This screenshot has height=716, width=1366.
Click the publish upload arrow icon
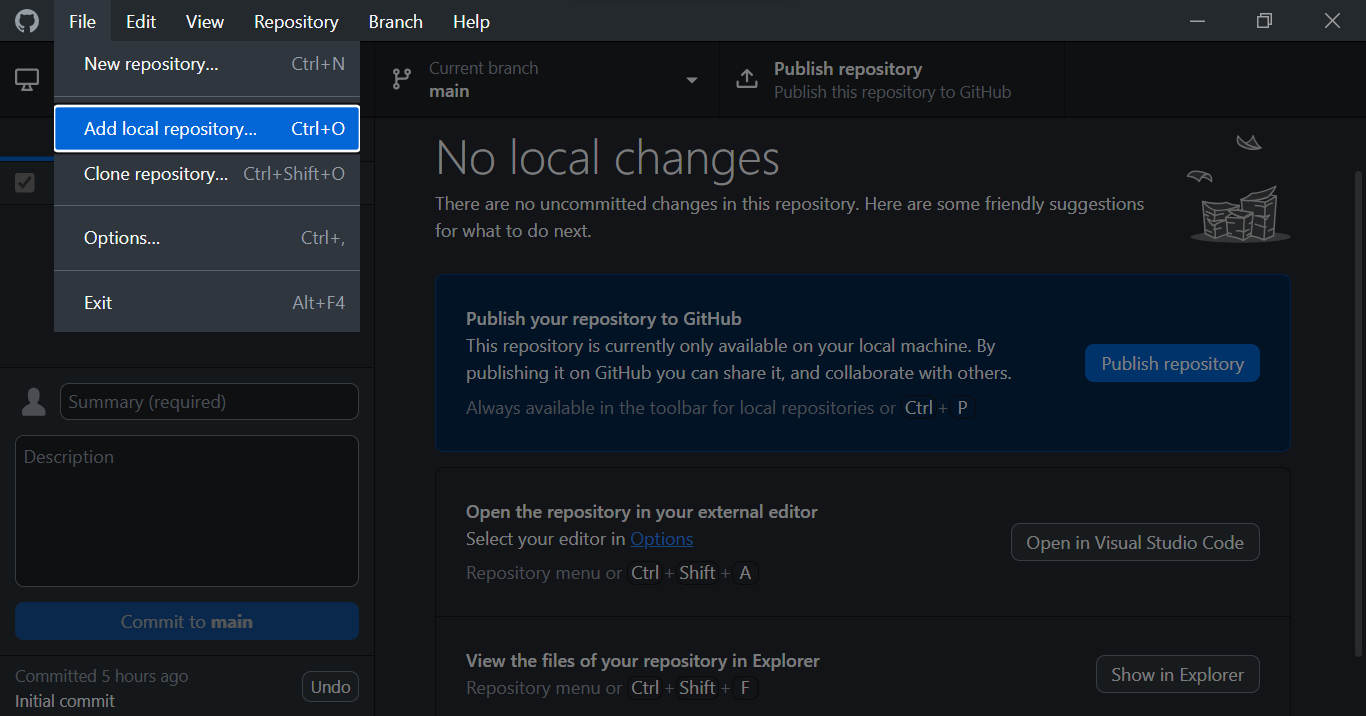[747, 80]
